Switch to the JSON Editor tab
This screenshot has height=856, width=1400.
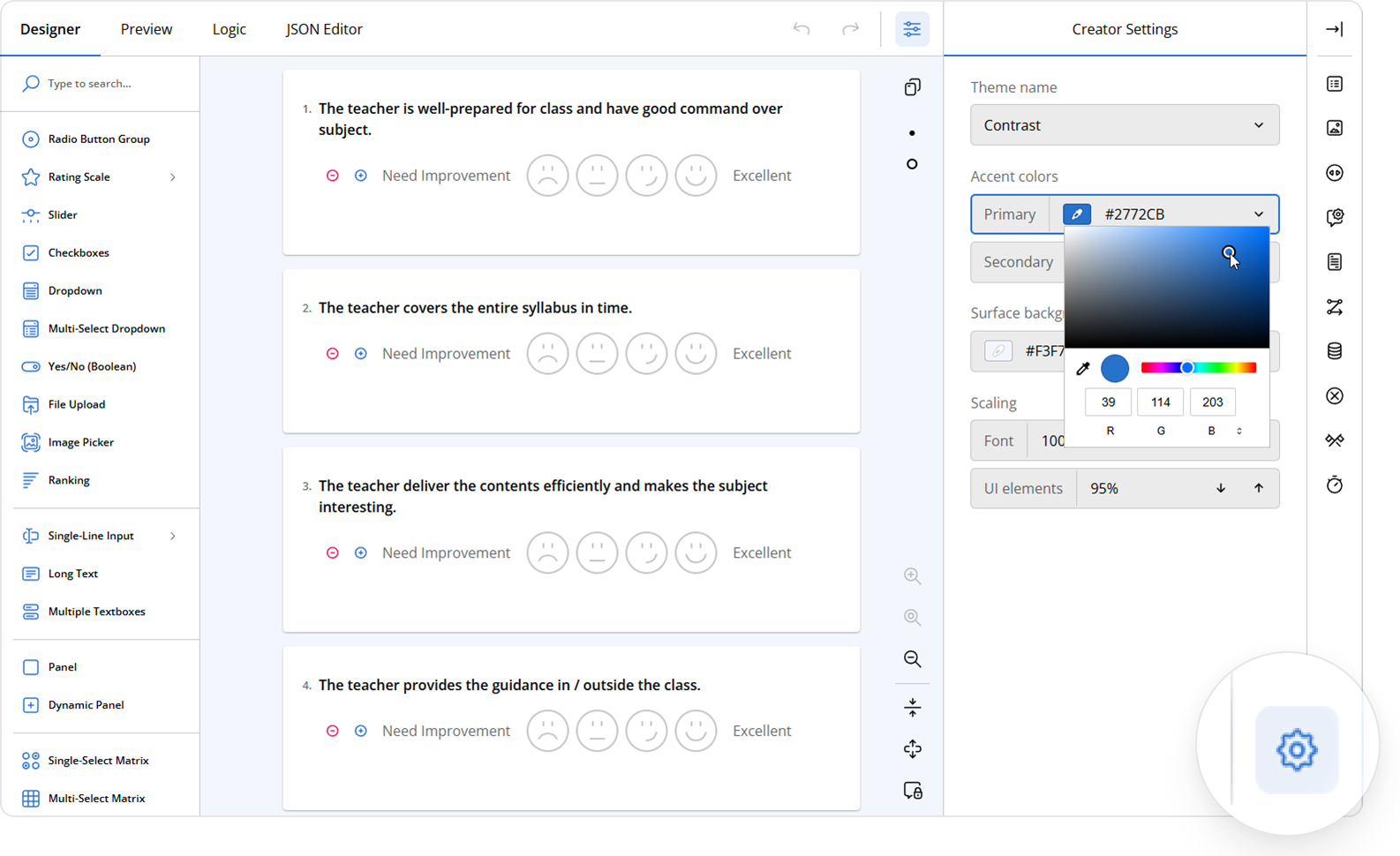pos(324,29)
